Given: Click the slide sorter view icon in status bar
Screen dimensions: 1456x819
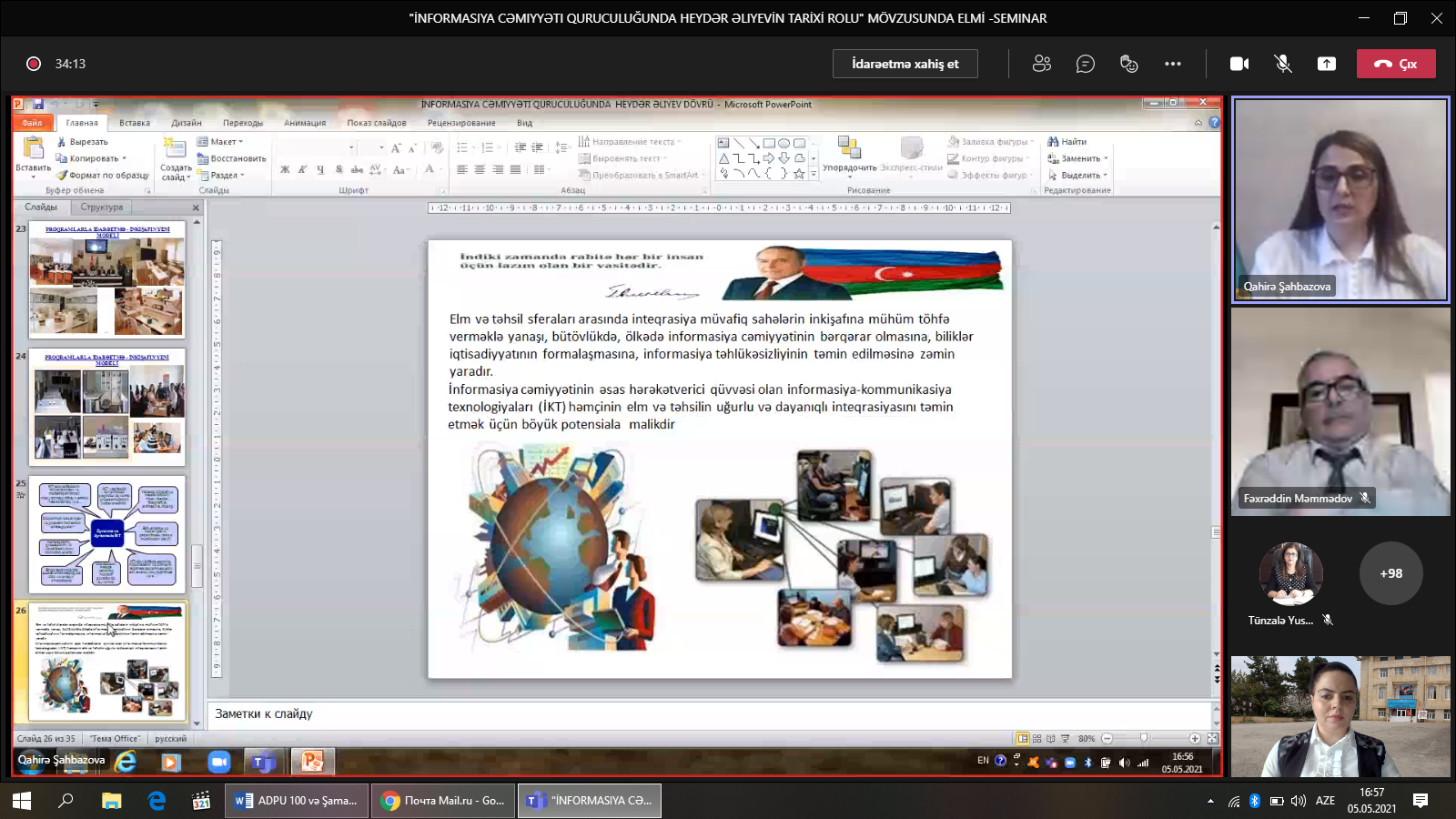Looking at the screenshot, I should coord(1037,739).
